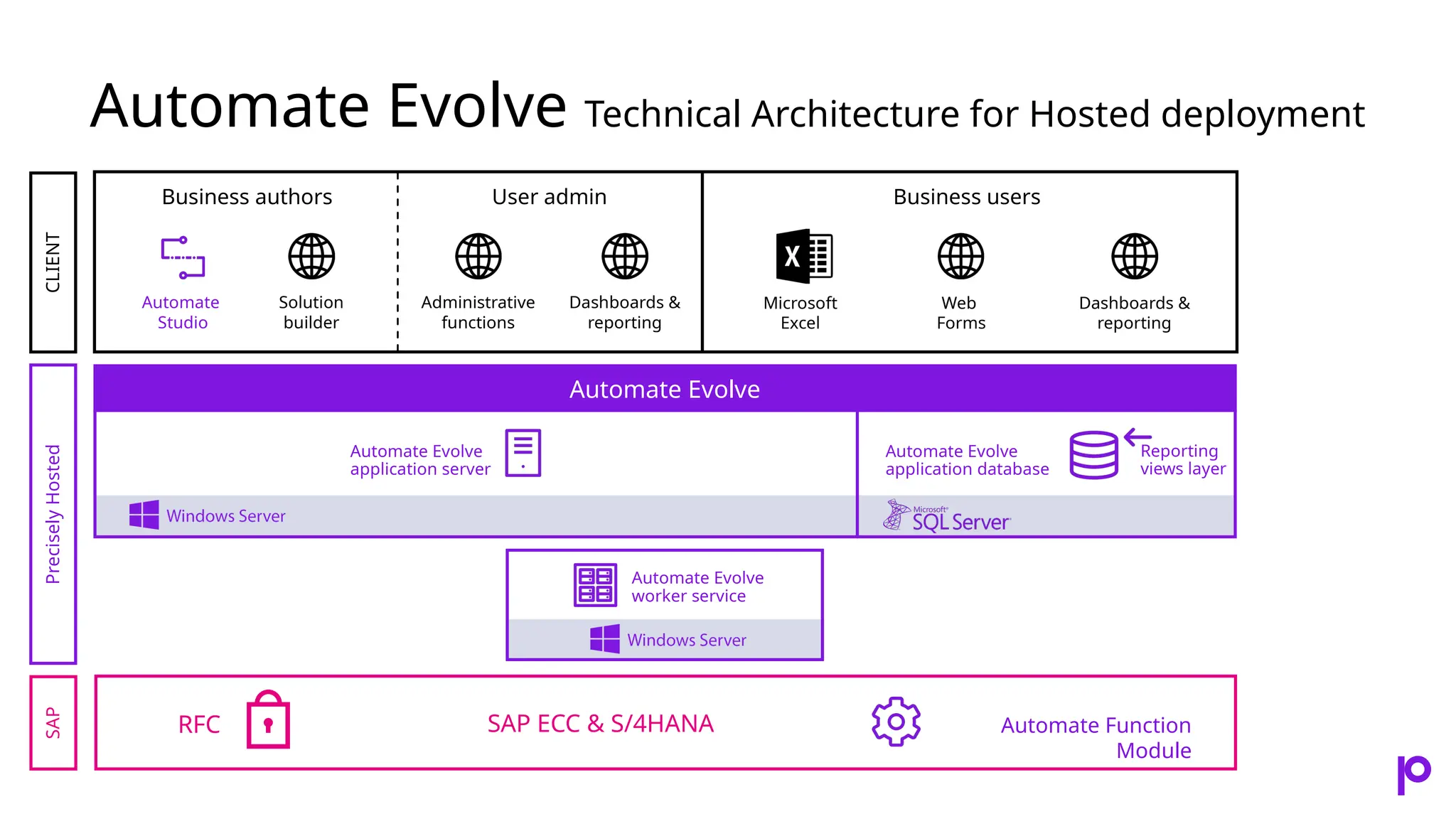The image size is (1456, 819).
Task: Click the Windows logo under application server
Action: (144, 515)
